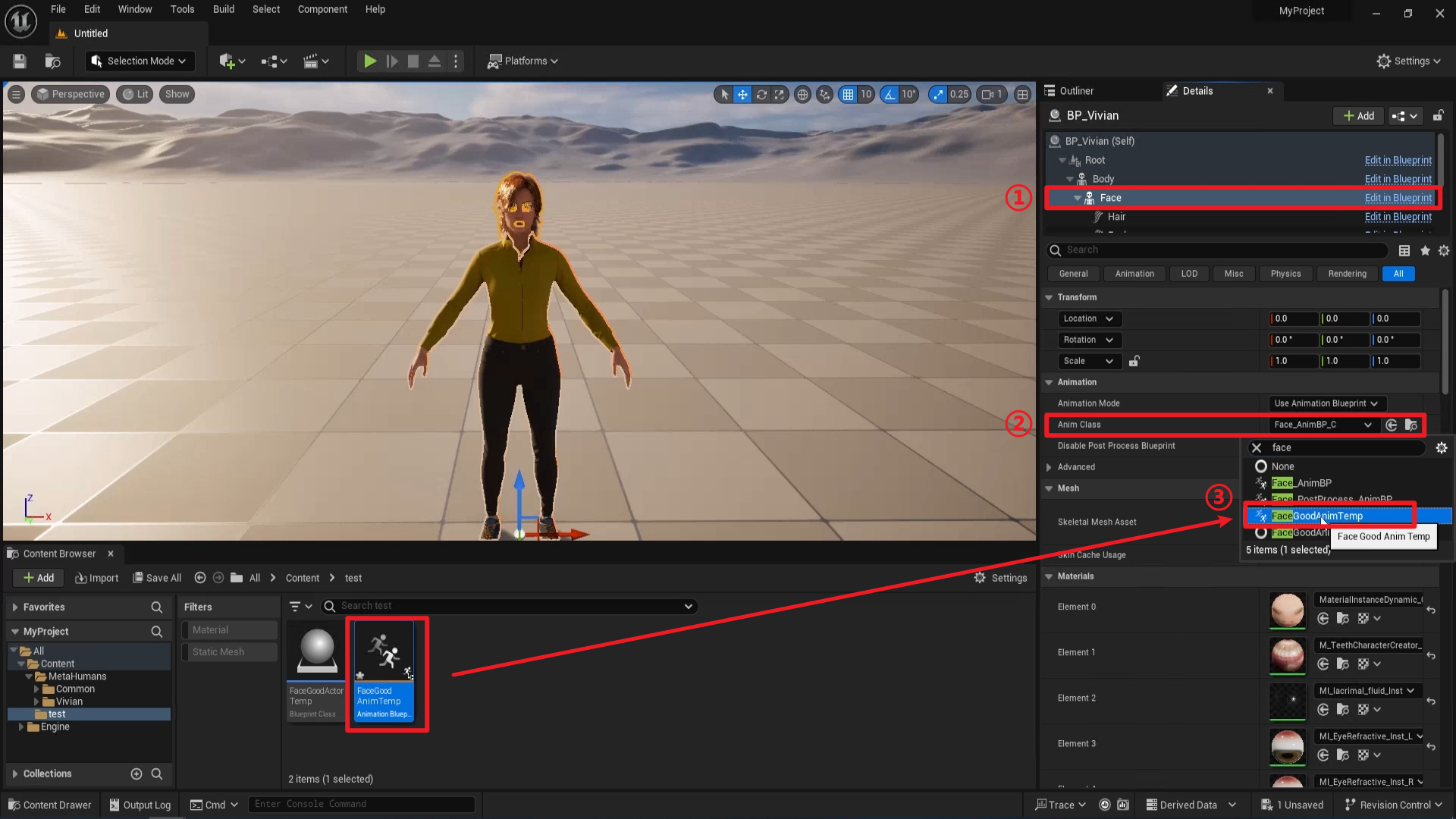Open the Build menu
This screenshot has width=1456, height=819.
coord(224,9)
